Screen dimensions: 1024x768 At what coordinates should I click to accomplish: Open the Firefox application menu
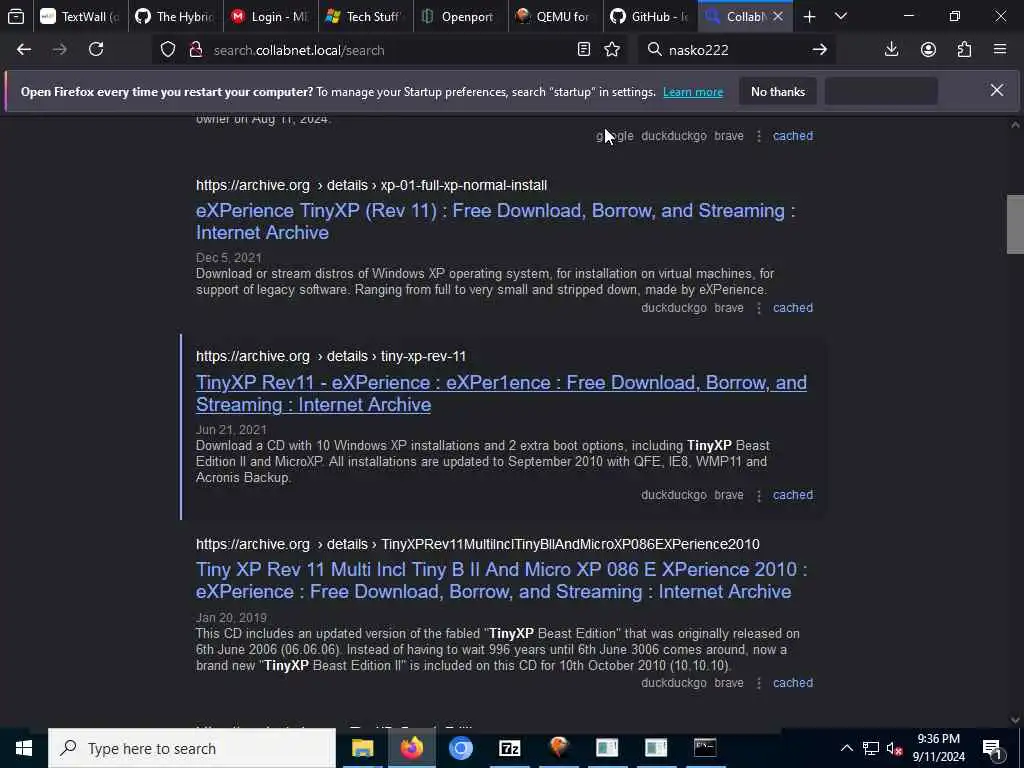(x=1000, y=50)
